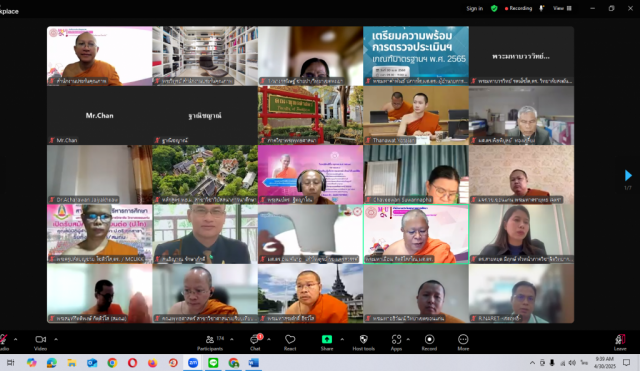Open the Apps menu in toolbar
Image resolution: width=640 pixels, height=371 pixels.
396,342
